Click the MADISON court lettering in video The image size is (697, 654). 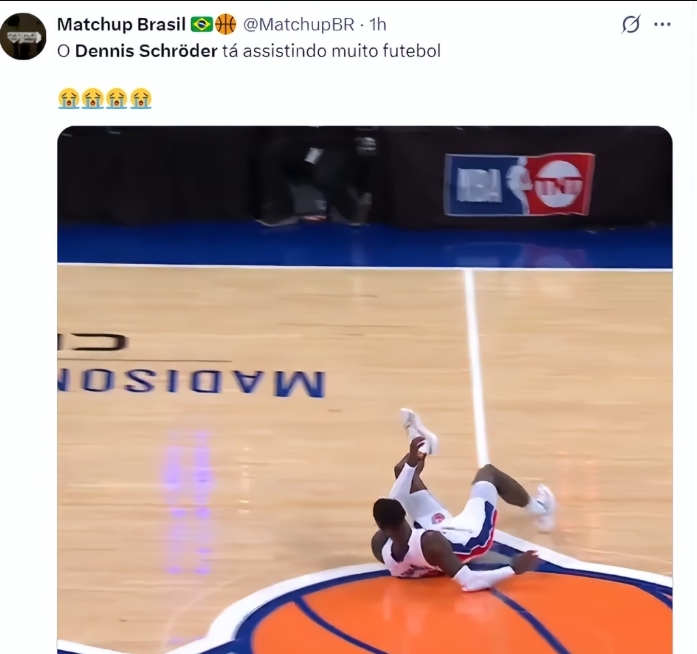(x=192, y=383)
